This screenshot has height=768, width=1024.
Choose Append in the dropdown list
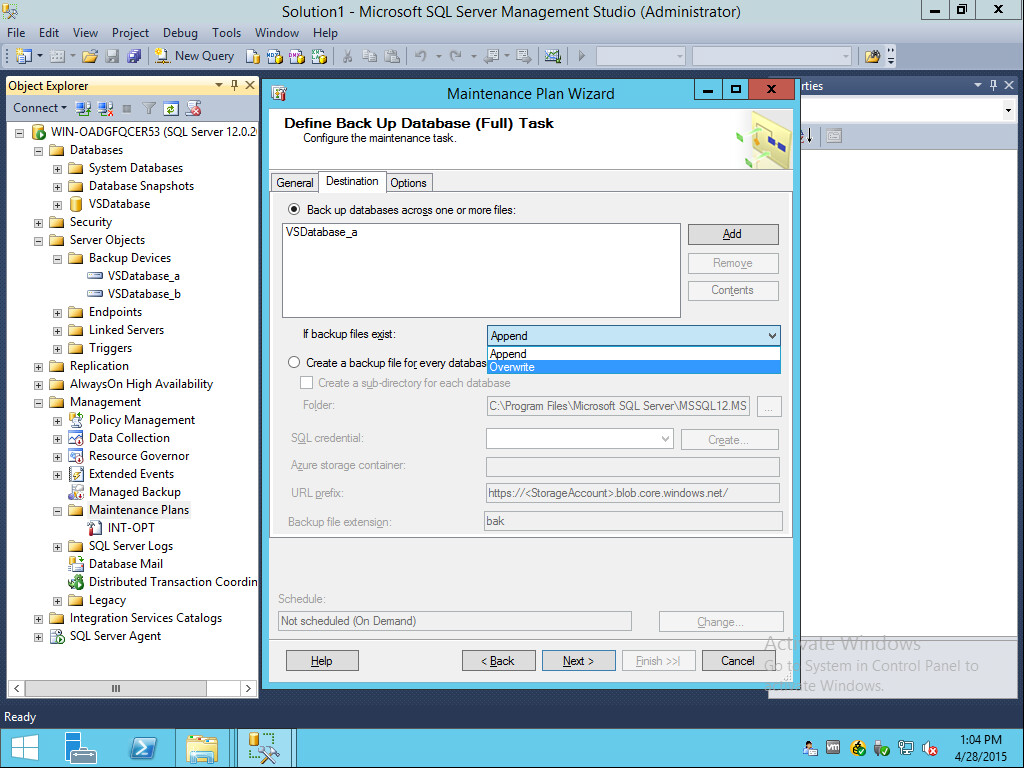[x=633, y=354]
